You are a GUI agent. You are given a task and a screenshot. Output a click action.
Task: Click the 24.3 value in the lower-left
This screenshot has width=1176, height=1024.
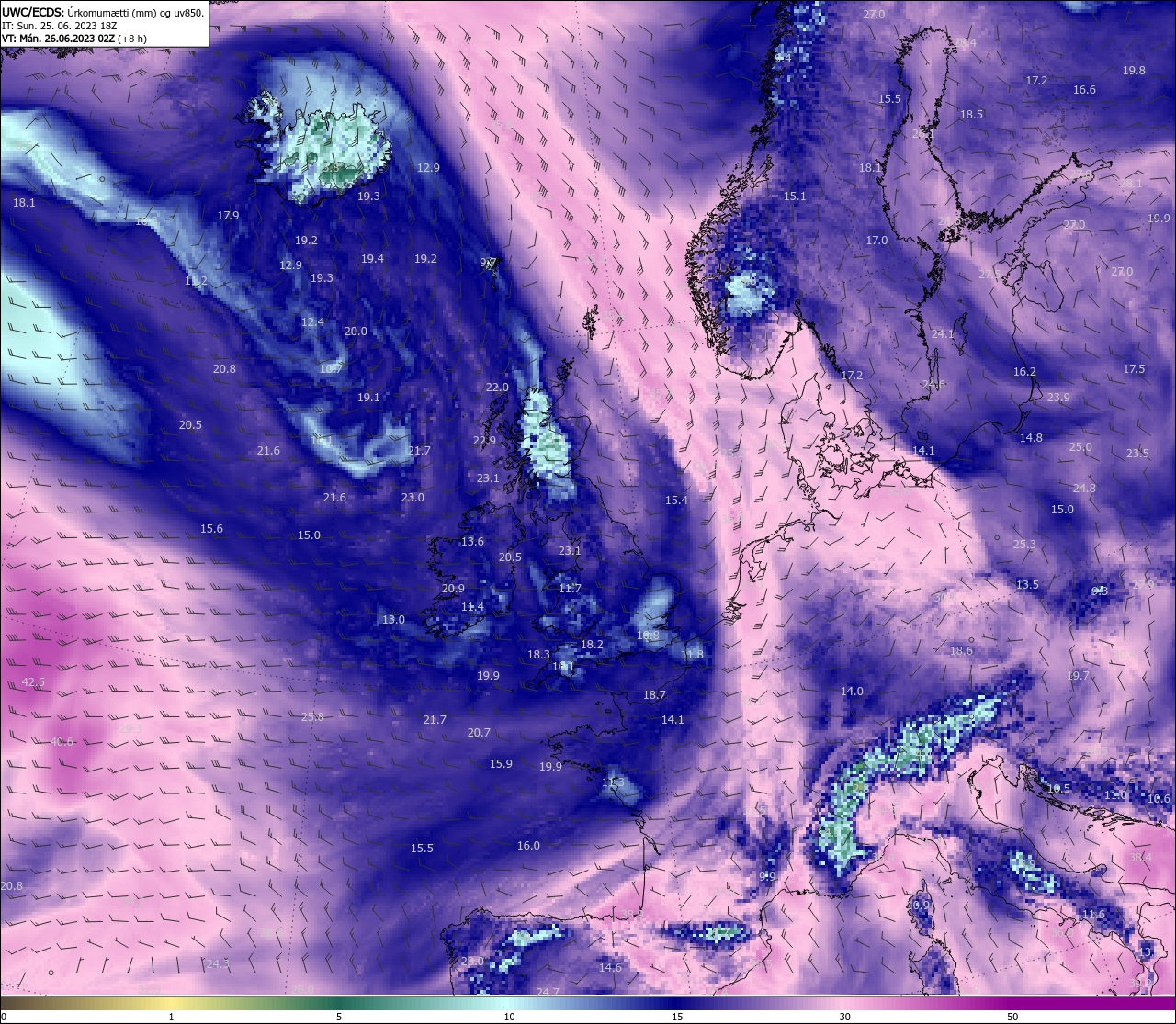tap(218, 964)
